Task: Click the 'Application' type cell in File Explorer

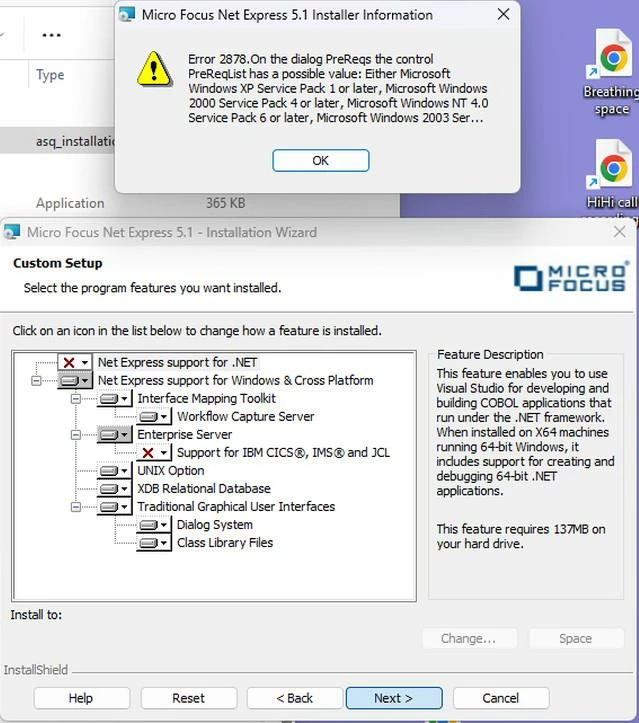Action: click(x=70, y=203)
